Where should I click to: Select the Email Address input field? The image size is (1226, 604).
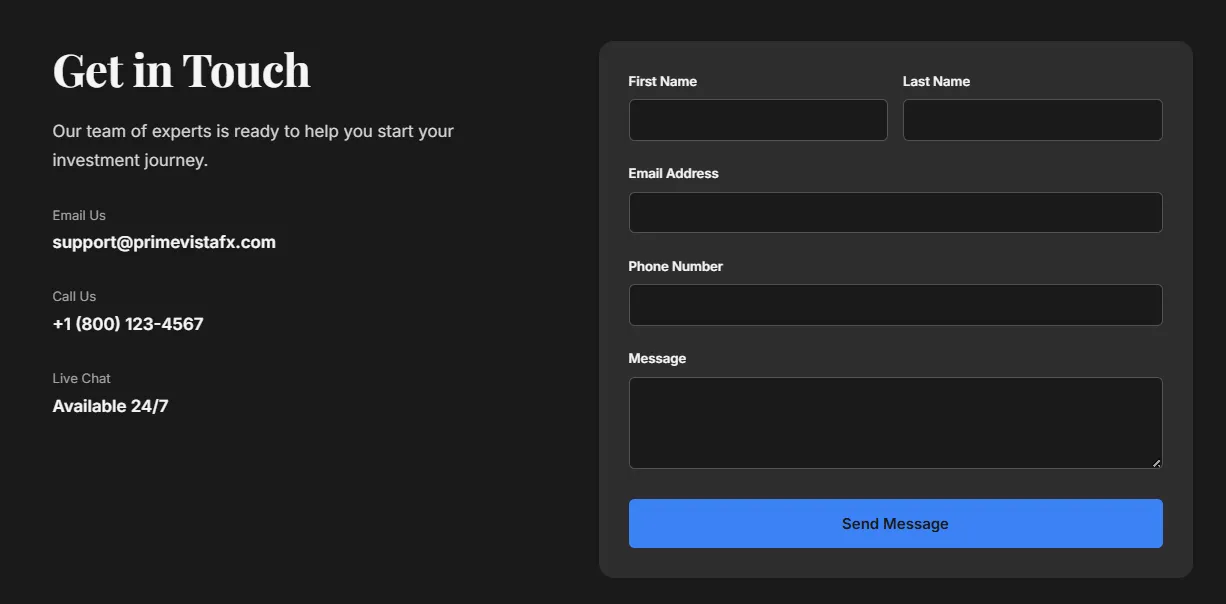[x=895, y=212]
